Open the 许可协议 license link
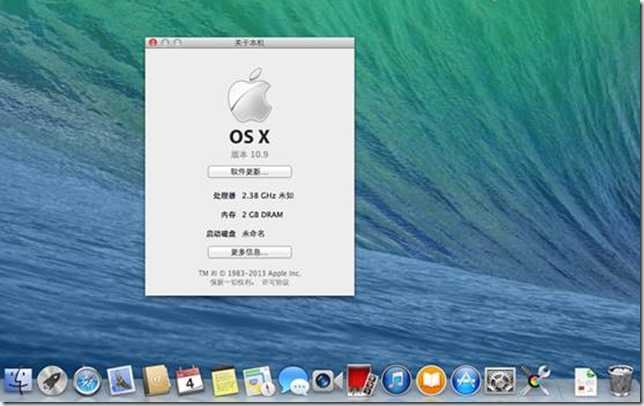Viewport: 644px width, 406px height. click(276, 282)
